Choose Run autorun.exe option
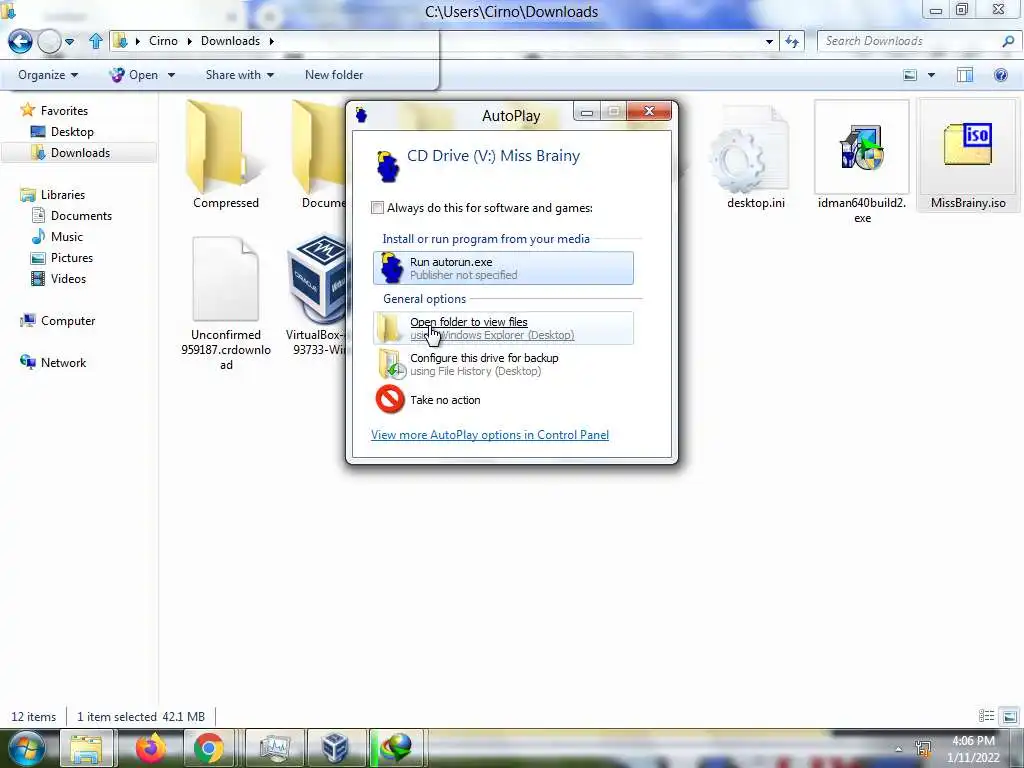Image resolution: width=1024 pixels, height=768 pixels. [x=503, y=268]
